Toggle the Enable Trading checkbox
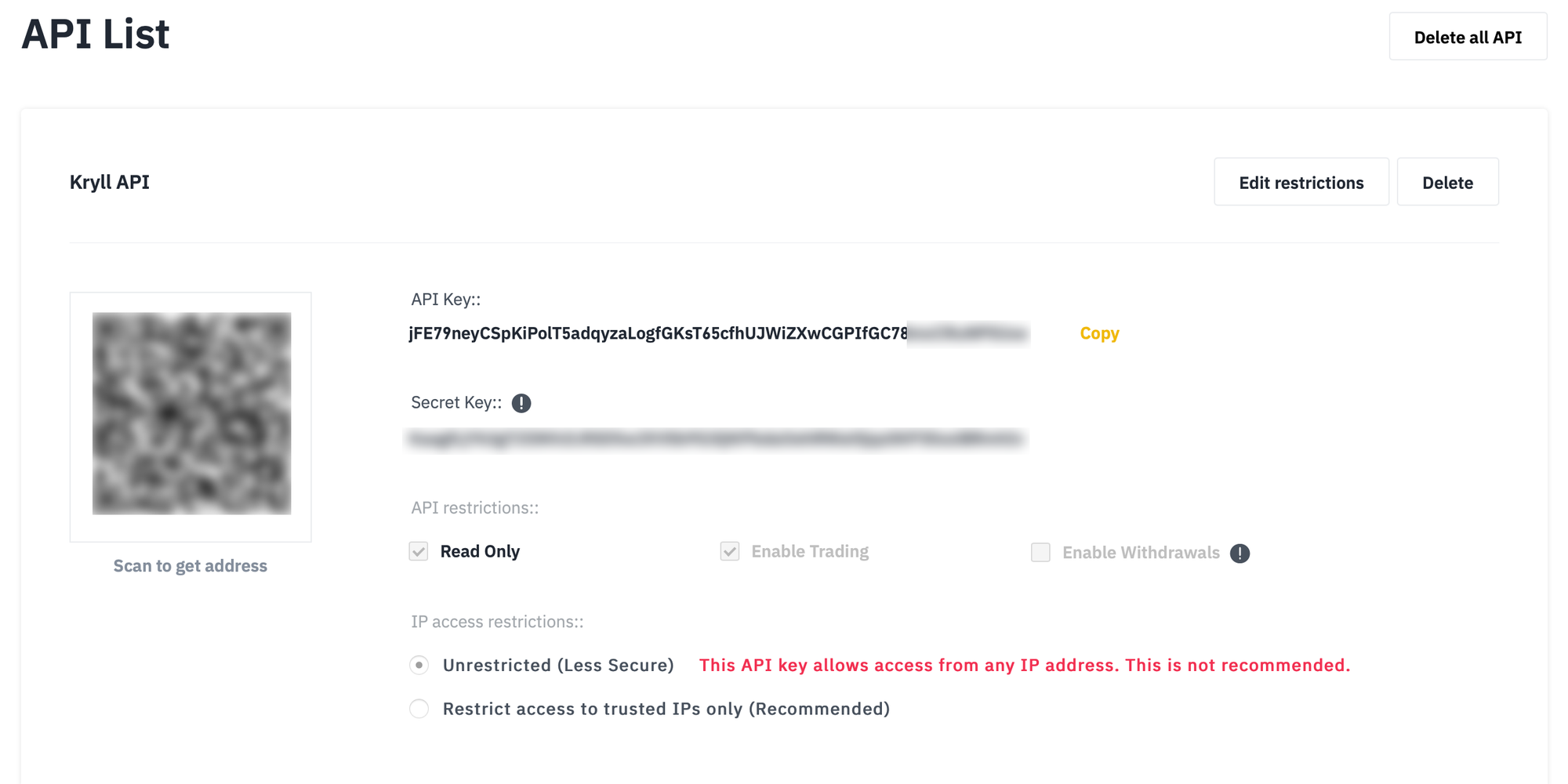The height and width of the screenshot is (784, 1568). click(x=730, y=552)
